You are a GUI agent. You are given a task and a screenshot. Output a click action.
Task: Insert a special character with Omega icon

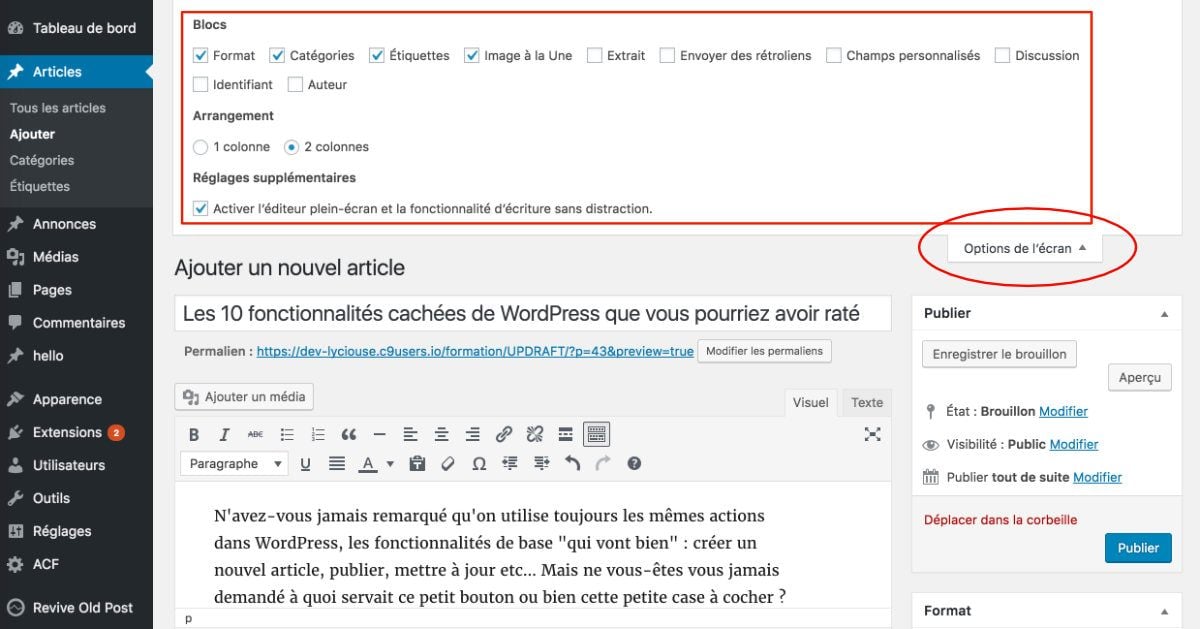click(479, 463)
